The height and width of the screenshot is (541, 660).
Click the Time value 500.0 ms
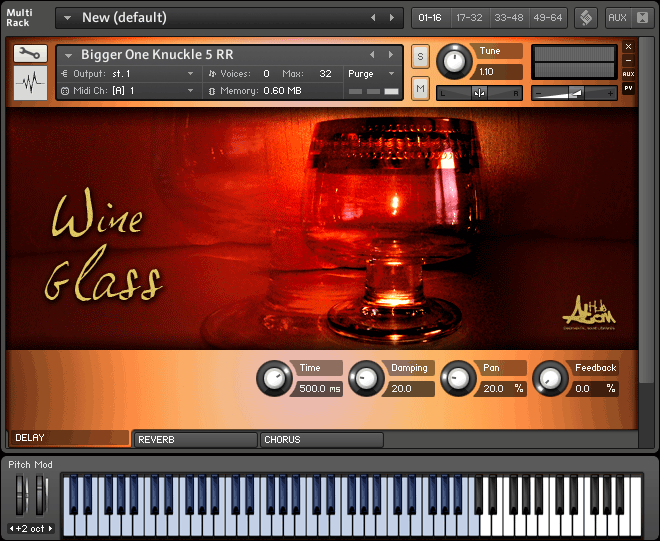pyautogui.click(x=319, y=389)
